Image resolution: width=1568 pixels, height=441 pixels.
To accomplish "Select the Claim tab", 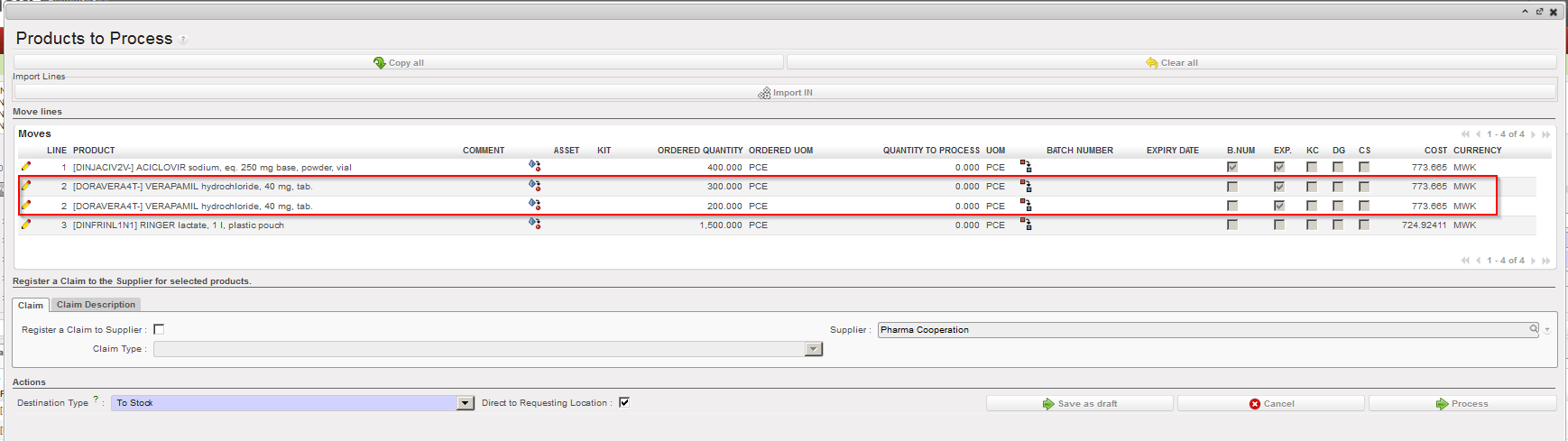I will (31, 305).
